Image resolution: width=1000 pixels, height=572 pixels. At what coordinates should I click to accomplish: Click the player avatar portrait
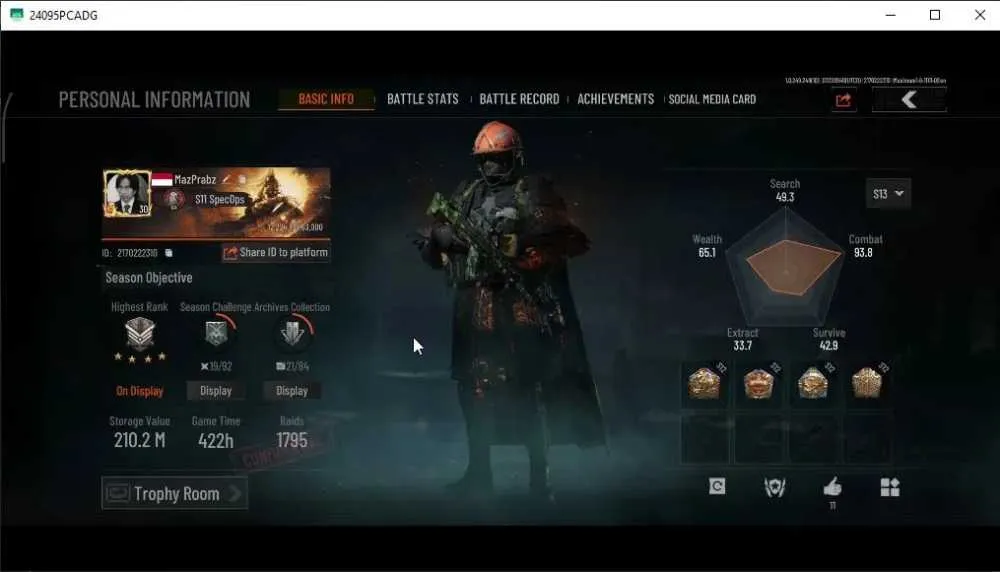[x=127, y=193]
